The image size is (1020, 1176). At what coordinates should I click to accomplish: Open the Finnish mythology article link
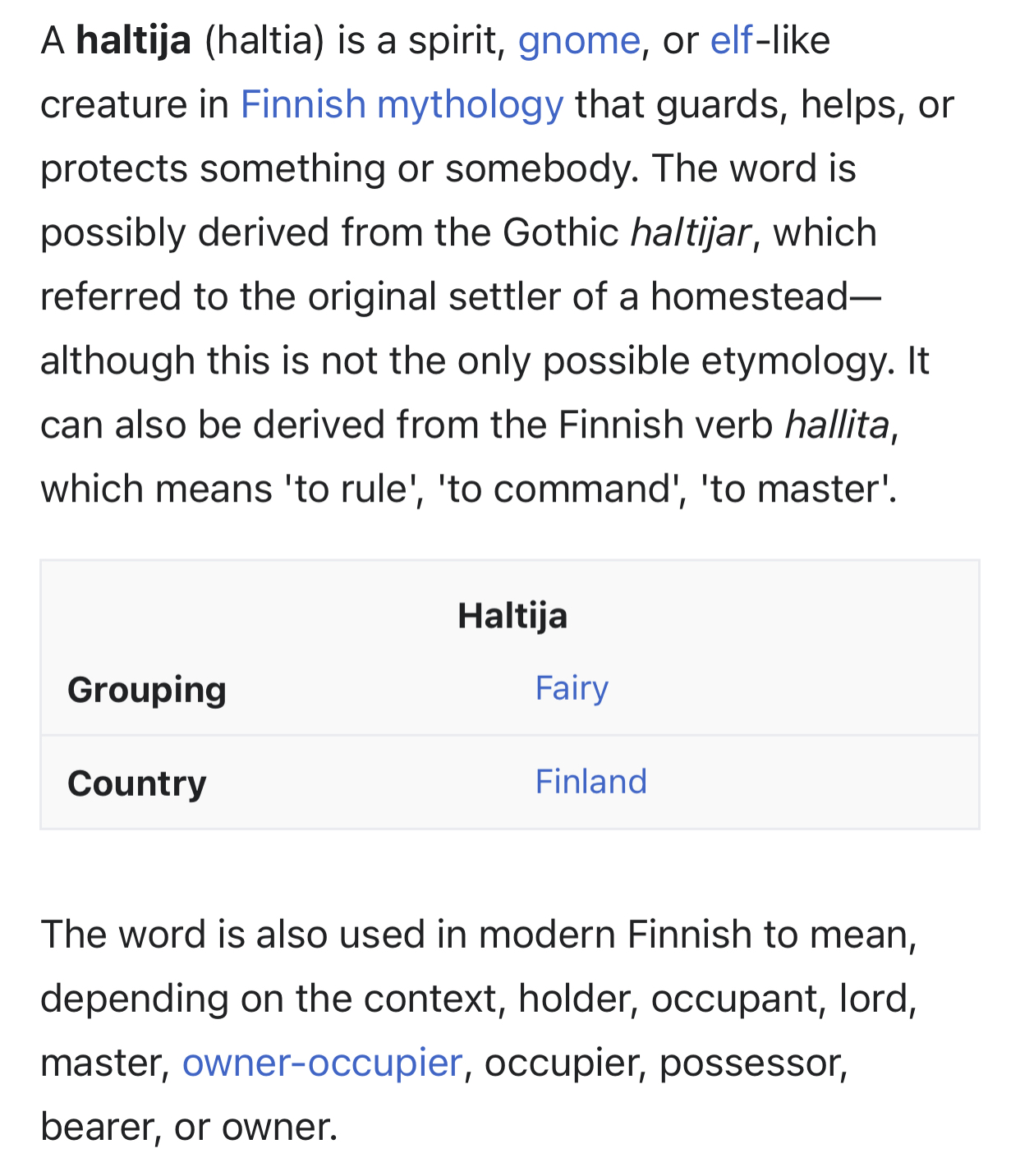coord(402,105)
